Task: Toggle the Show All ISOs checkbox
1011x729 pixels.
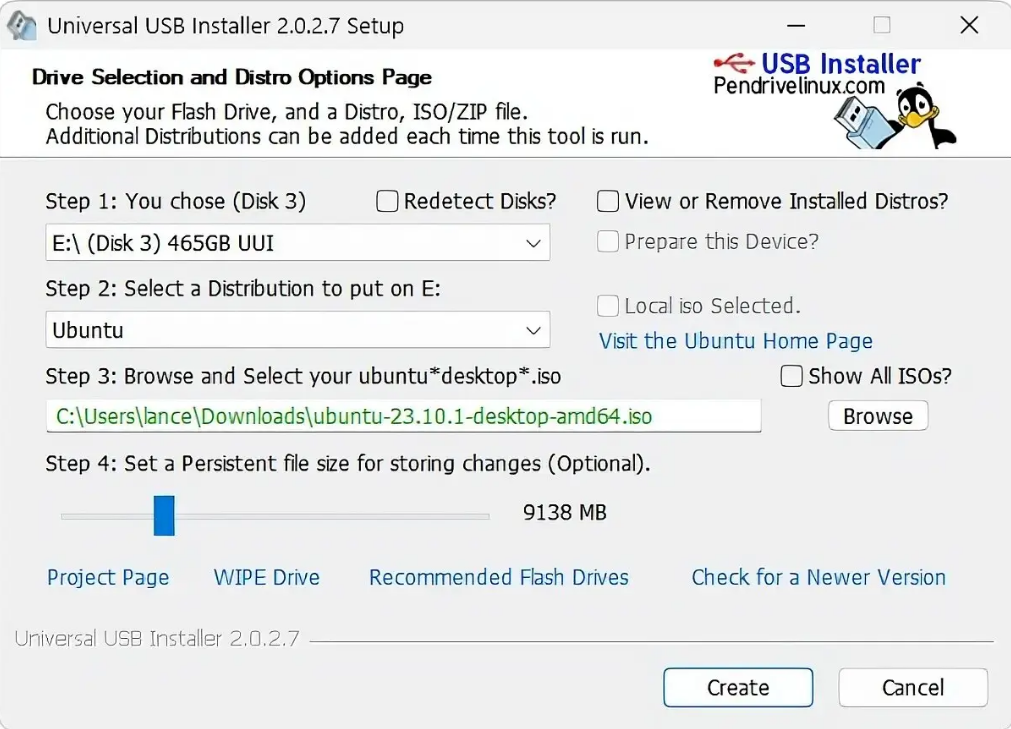Action: pyautogui.click(x=791, y=376)
